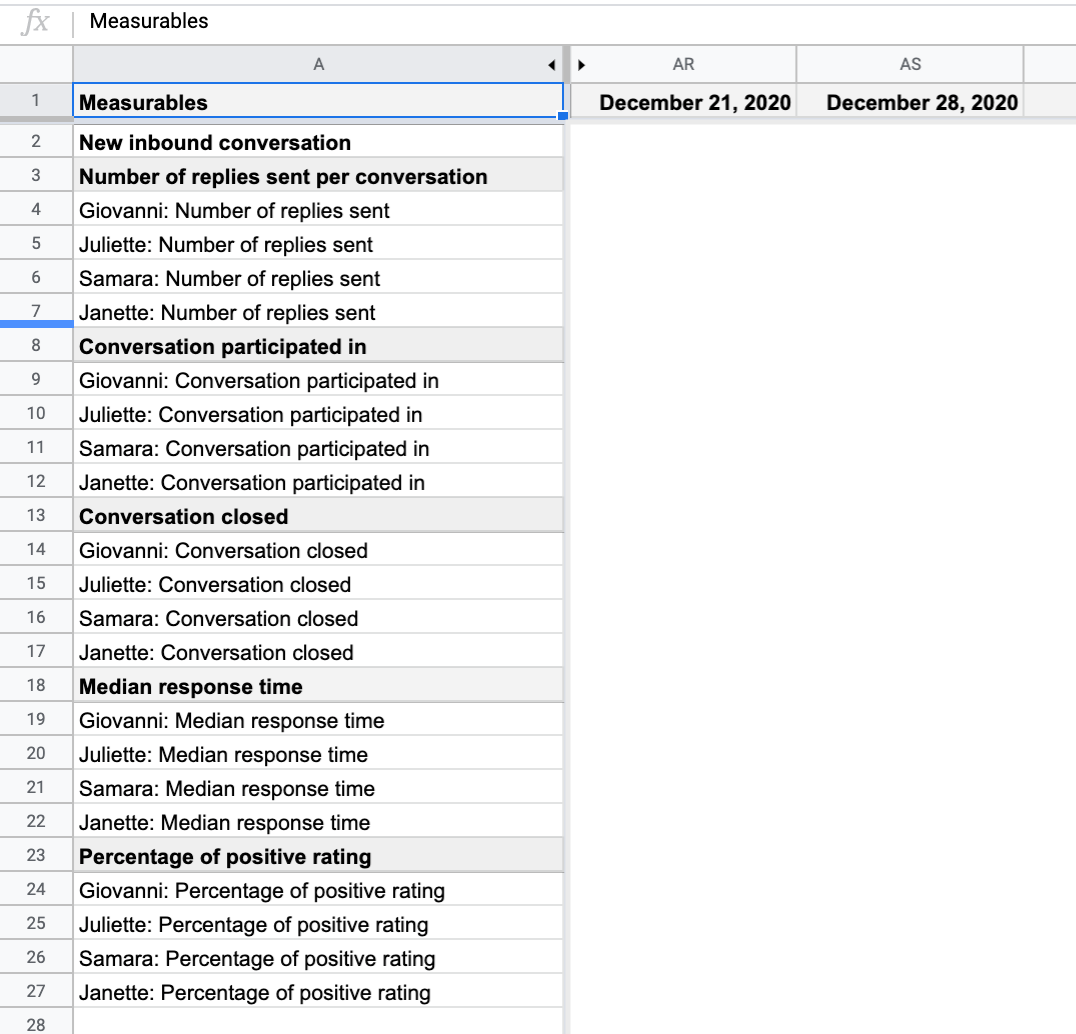Viewport: 1076px width, 1034px height.
Task: Select the December 21, 2020 cell
Action: pyautogui.click(x=683, y=102)
